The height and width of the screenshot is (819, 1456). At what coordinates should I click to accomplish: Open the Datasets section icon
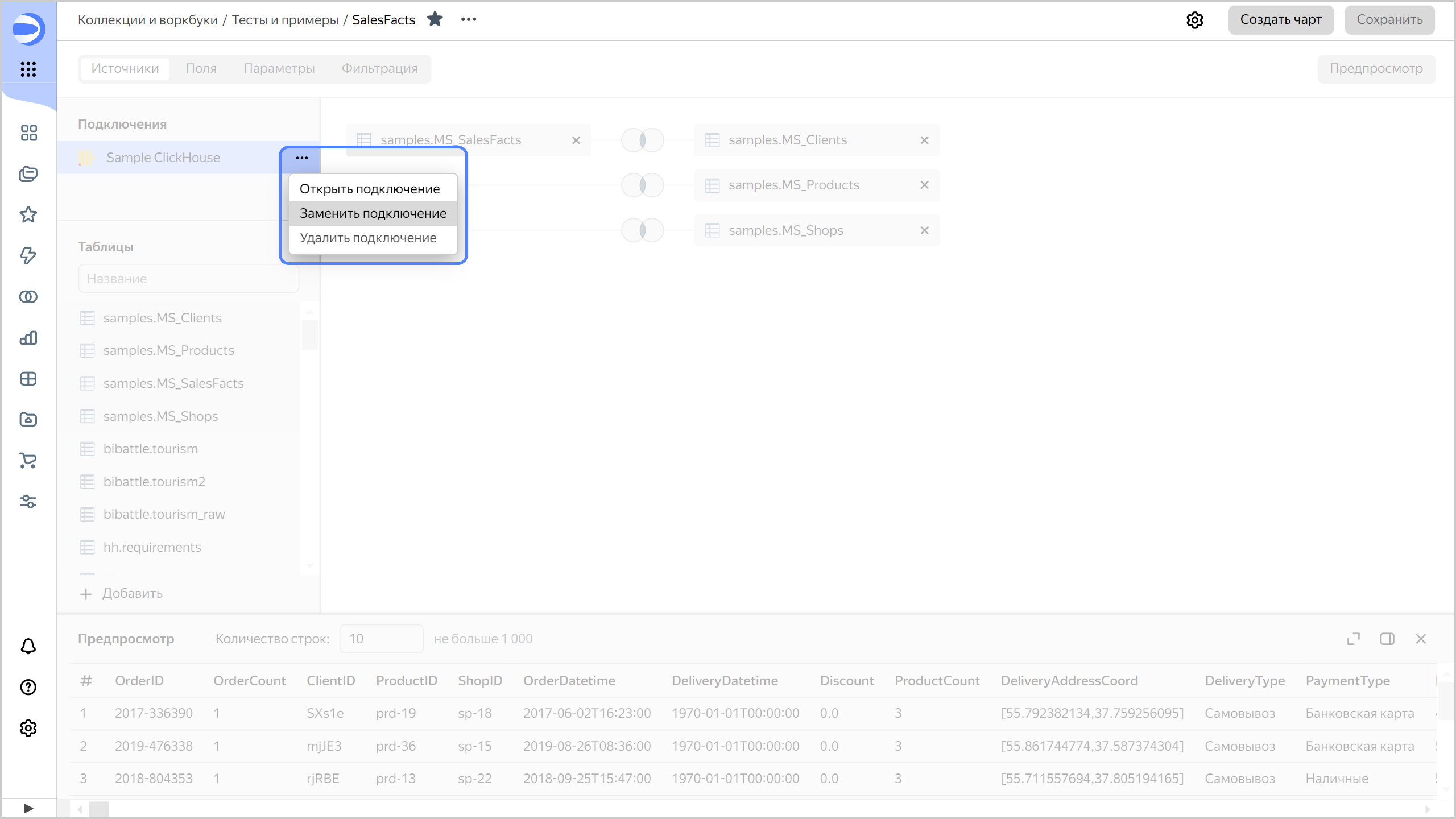[x=28, y=296]
